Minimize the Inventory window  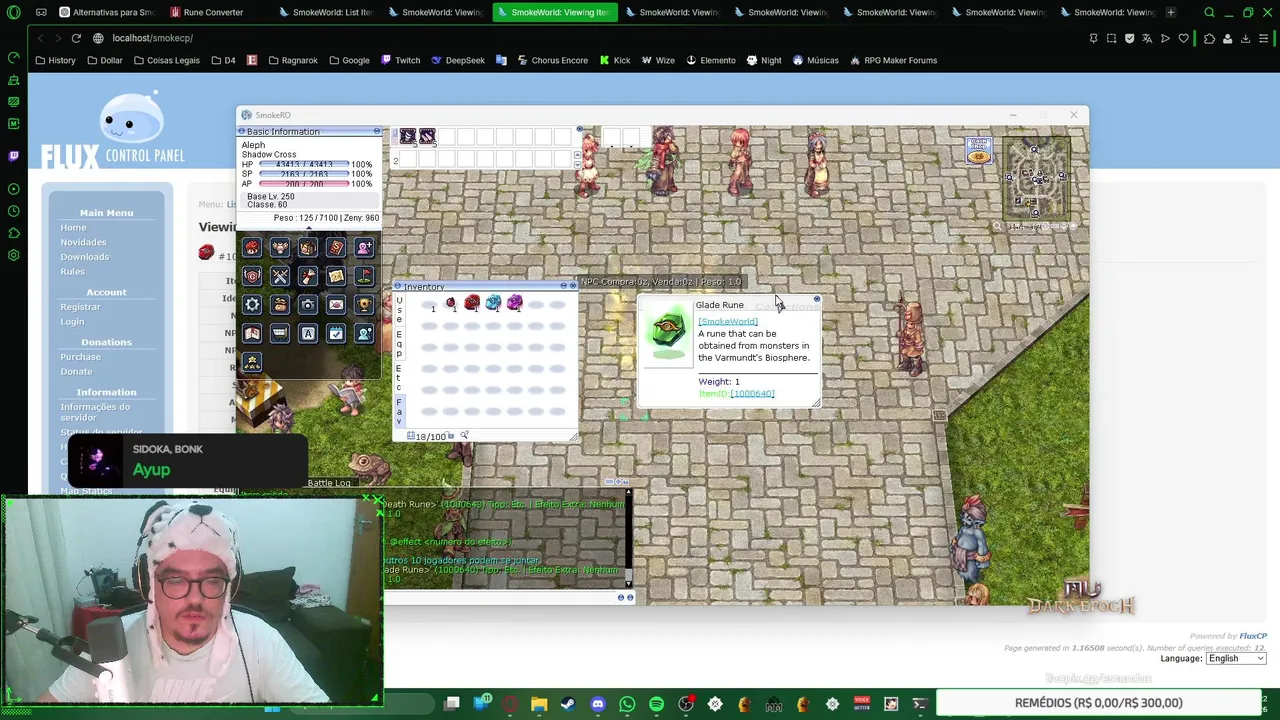(564, 286)
